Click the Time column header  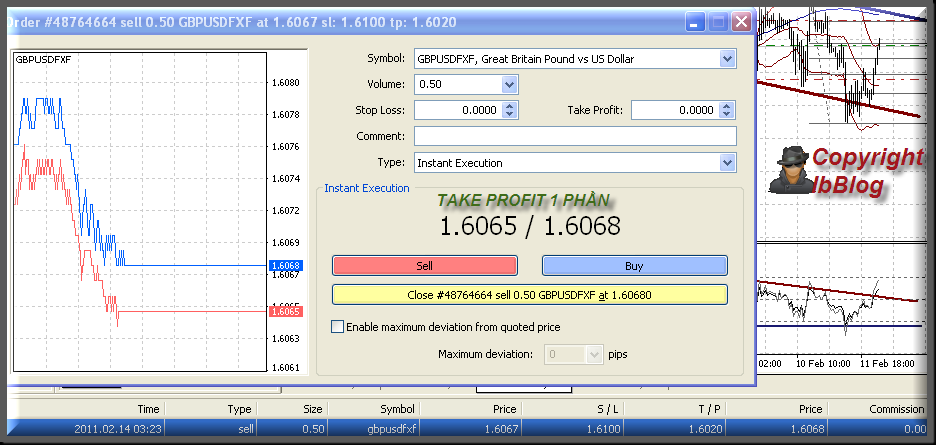click(149, 409)
